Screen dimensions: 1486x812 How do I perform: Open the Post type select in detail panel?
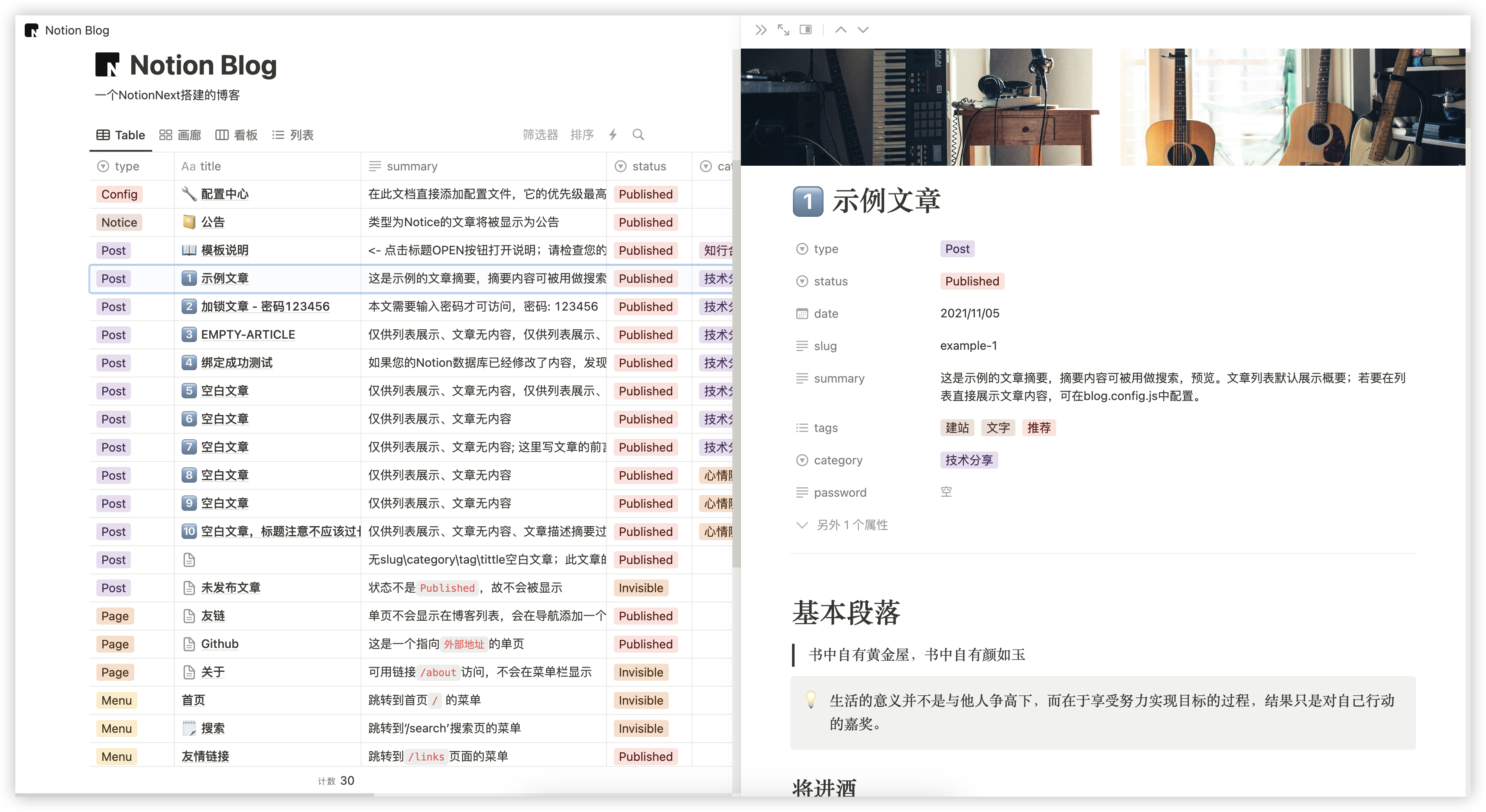[957, 249]
